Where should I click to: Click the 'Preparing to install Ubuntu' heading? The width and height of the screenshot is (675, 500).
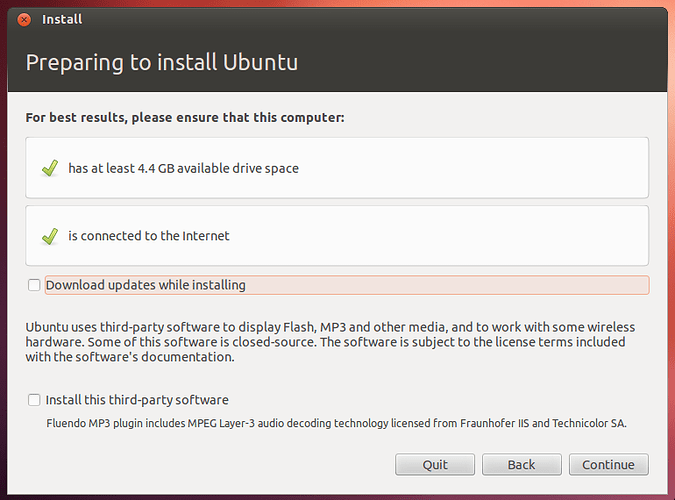pos(162,63)
